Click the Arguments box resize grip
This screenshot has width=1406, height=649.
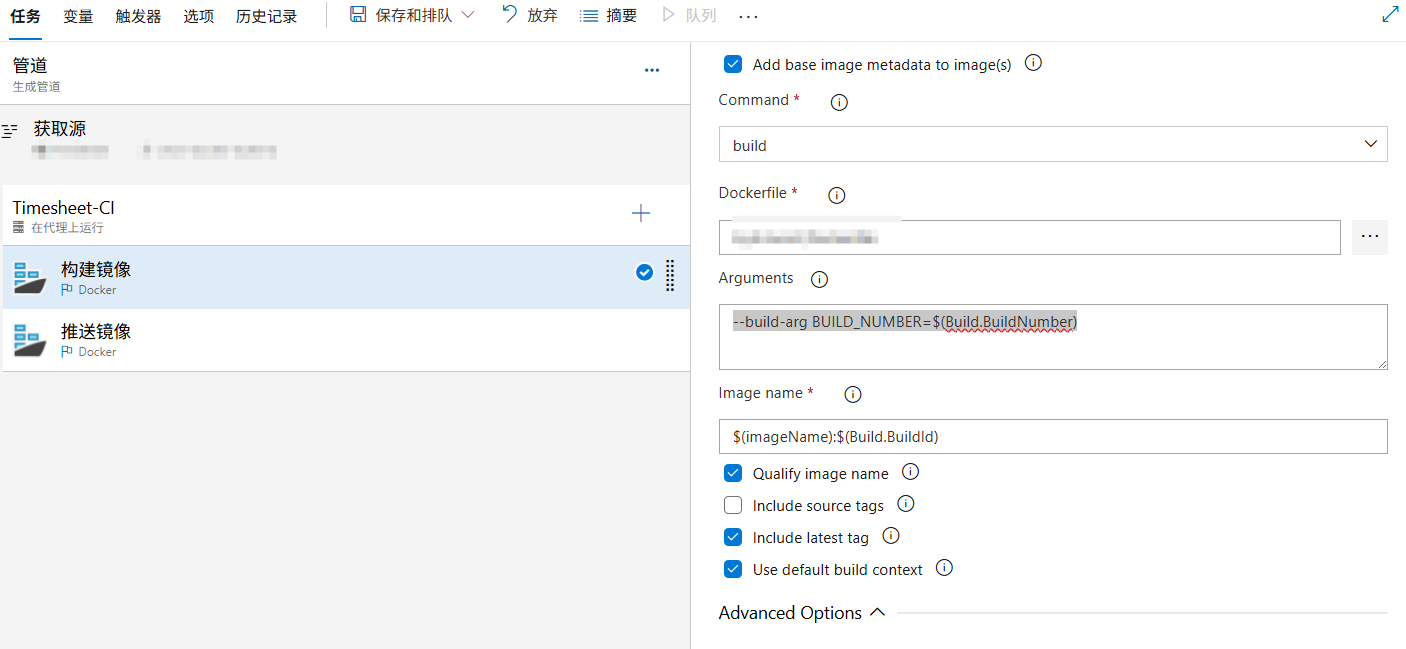(x=1382, y=364)
